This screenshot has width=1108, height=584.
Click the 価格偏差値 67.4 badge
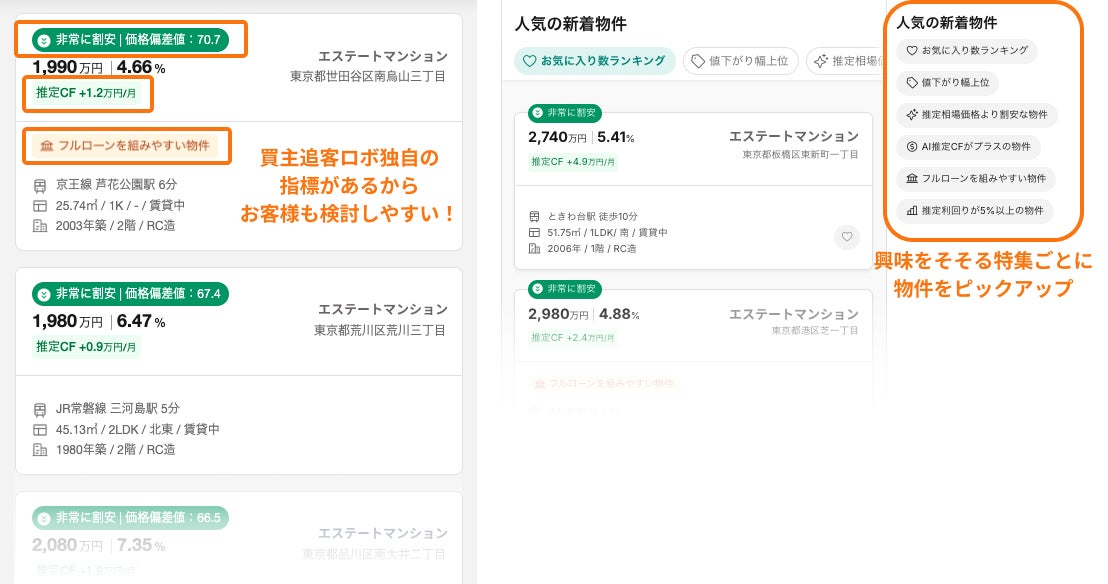[131, 294]
